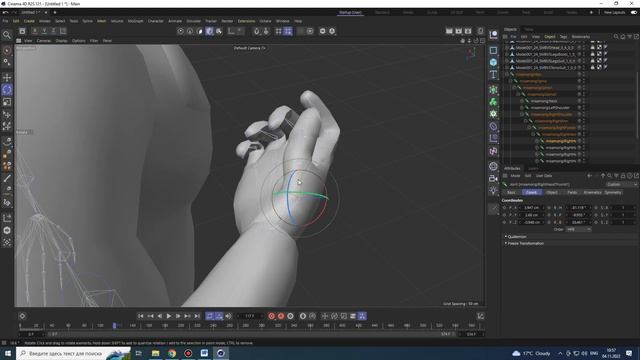Toggle the Y axis lock
Image resolution: width=640 pixels, height=360 pixels.
point(44,31)
